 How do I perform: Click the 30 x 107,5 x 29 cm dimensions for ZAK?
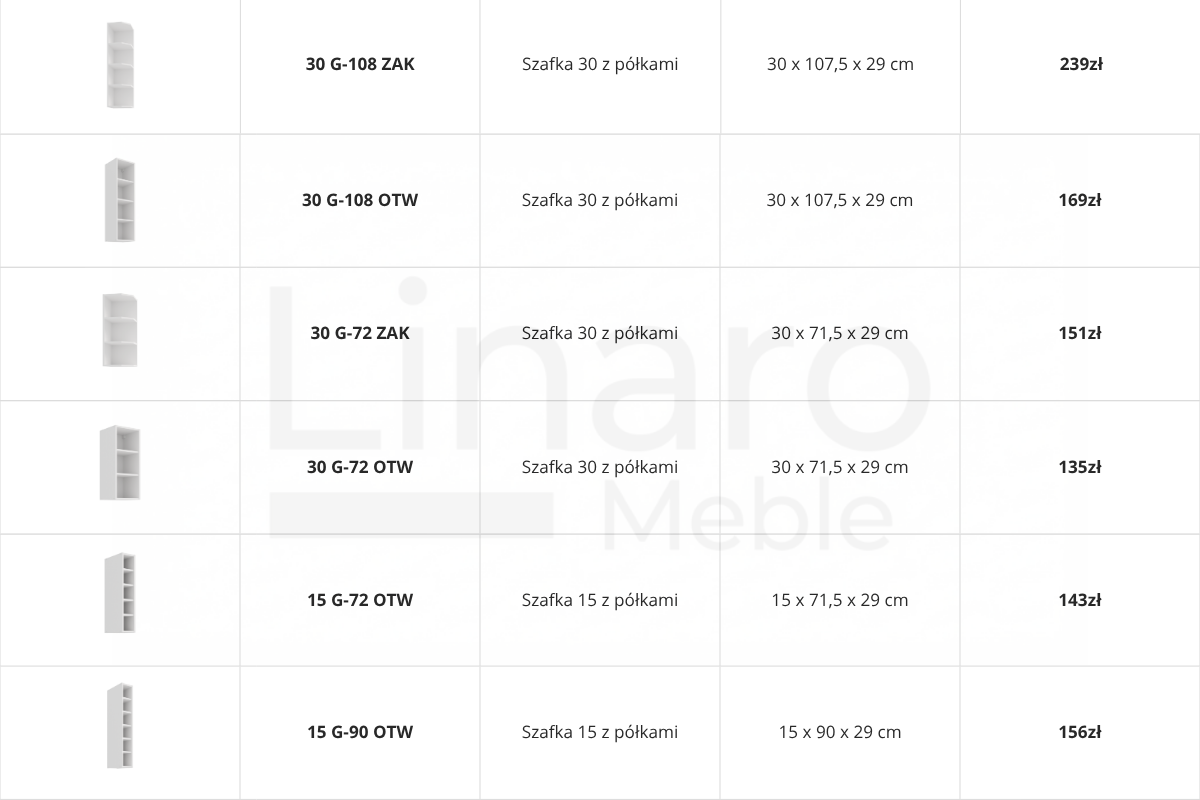point(840,64)
